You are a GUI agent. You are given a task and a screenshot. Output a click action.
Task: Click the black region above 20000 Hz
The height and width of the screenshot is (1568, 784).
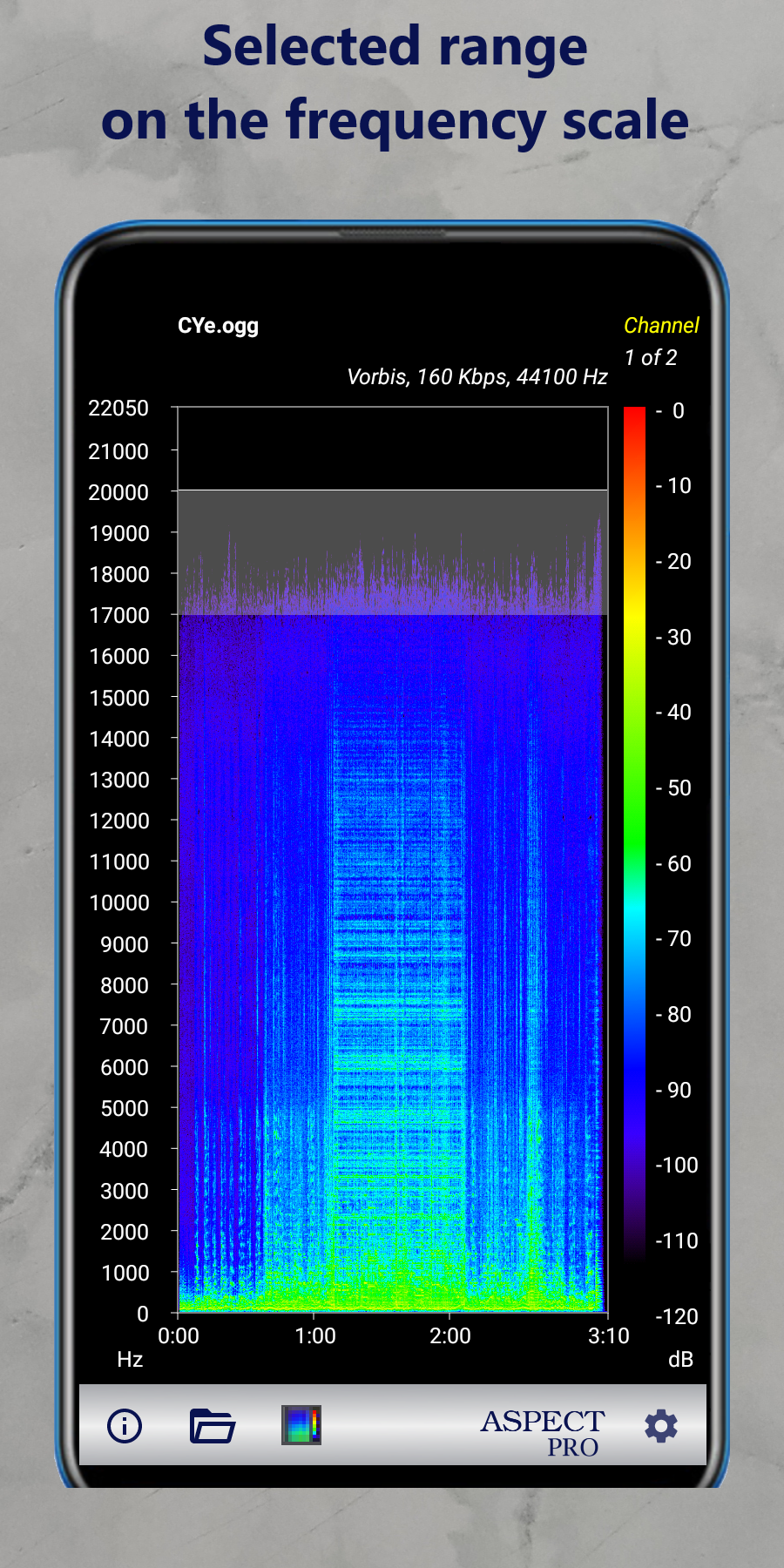(x=392, y=448)
